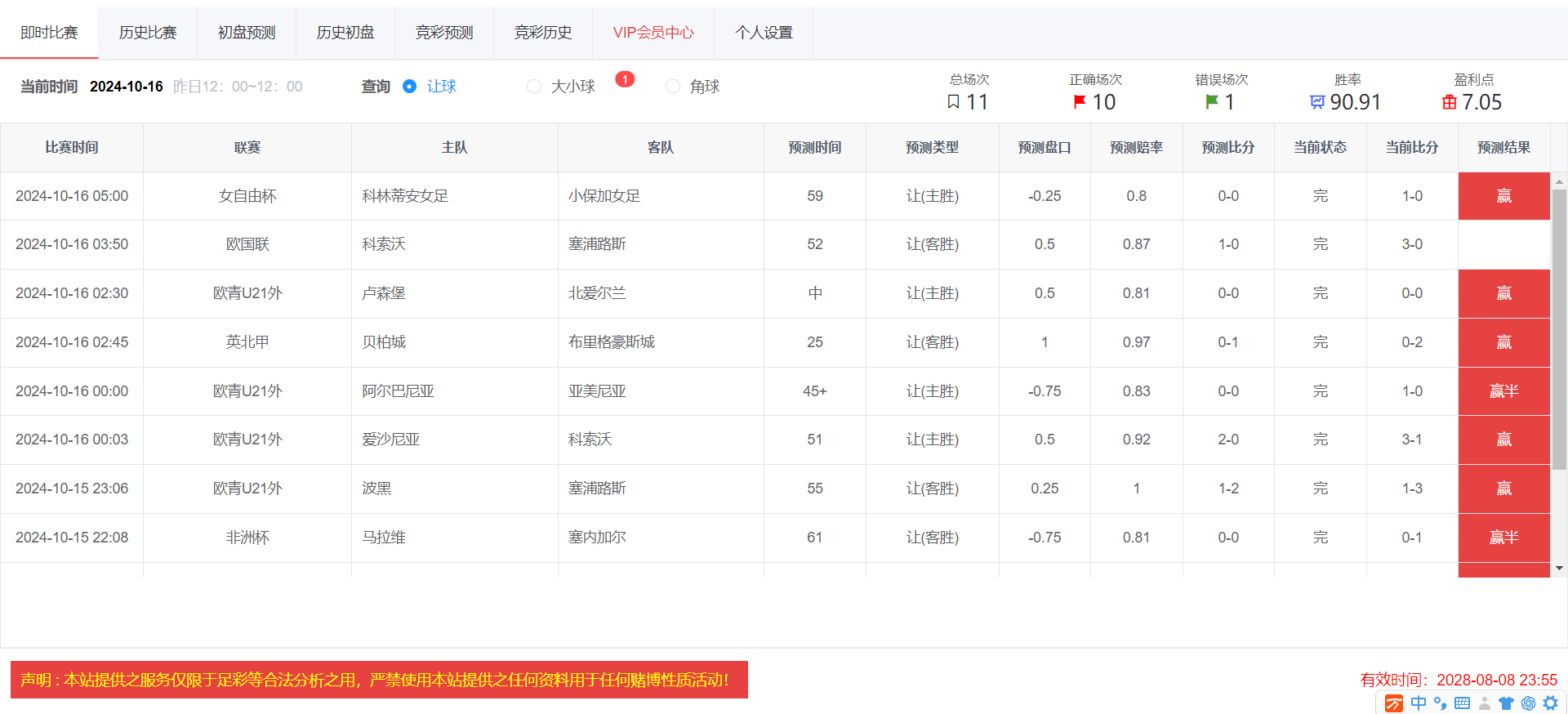This screenshot has height=714, width=1568.
Task: Click the green flag icon beside error count 1
Action: (x=1212, y=102)
